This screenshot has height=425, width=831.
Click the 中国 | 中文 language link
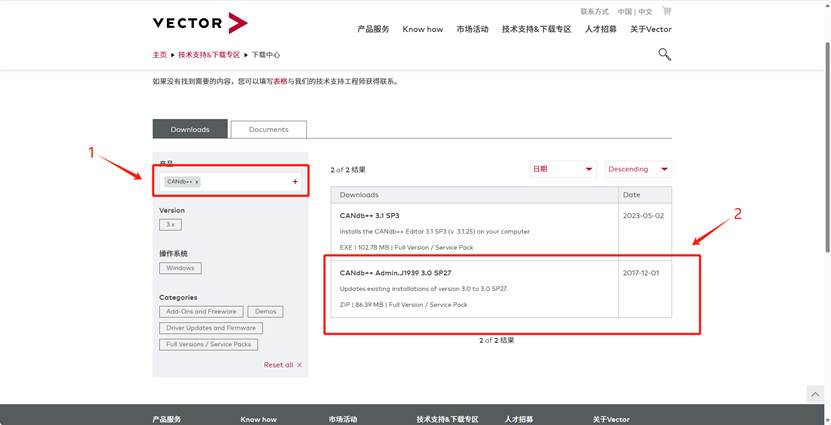pyautogui.click(x=635, y=11)
